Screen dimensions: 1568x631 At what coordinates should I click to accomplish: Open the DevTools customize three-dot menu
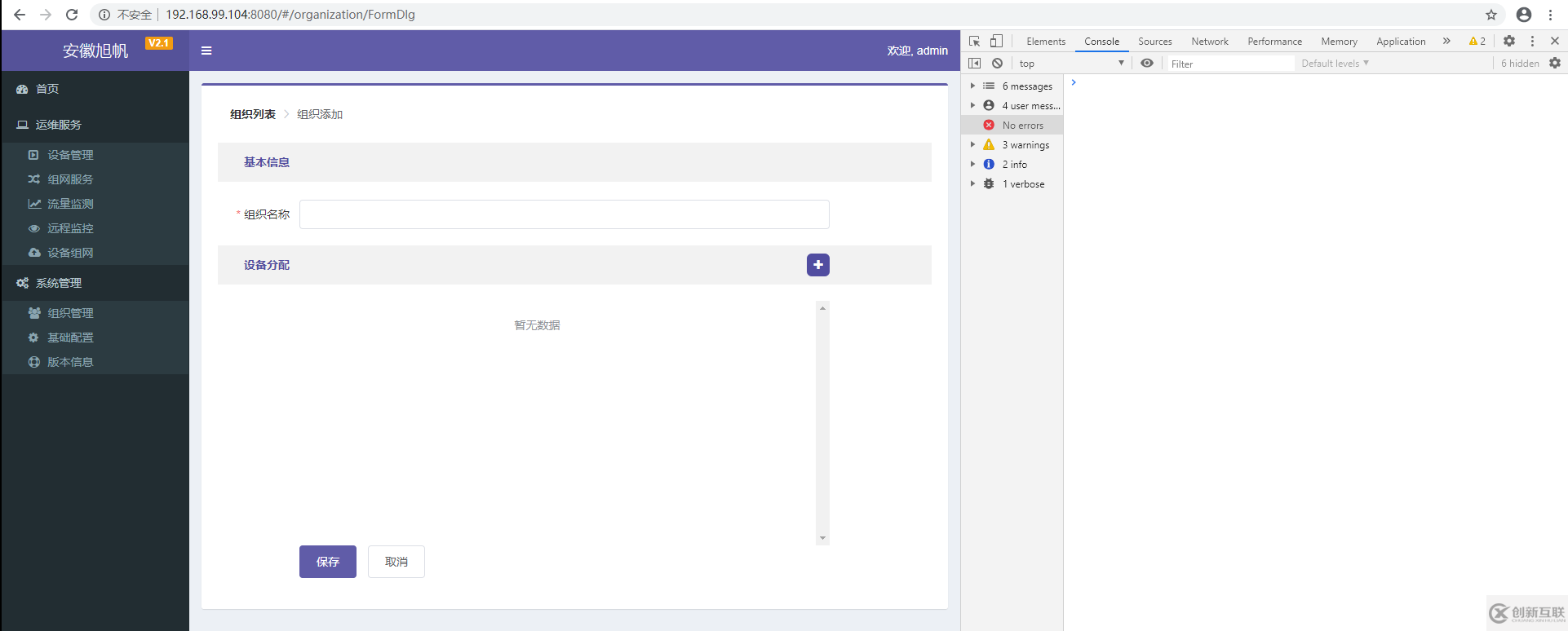point(1532,41)
